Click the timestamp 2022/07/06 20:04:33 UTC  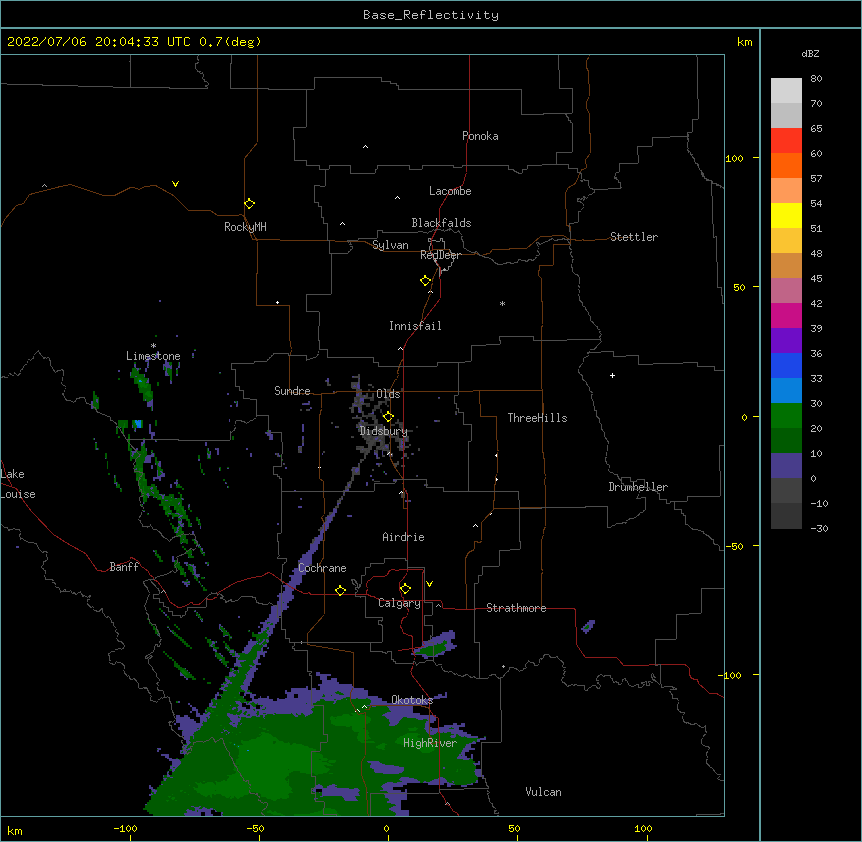click(x=99, y=42)
